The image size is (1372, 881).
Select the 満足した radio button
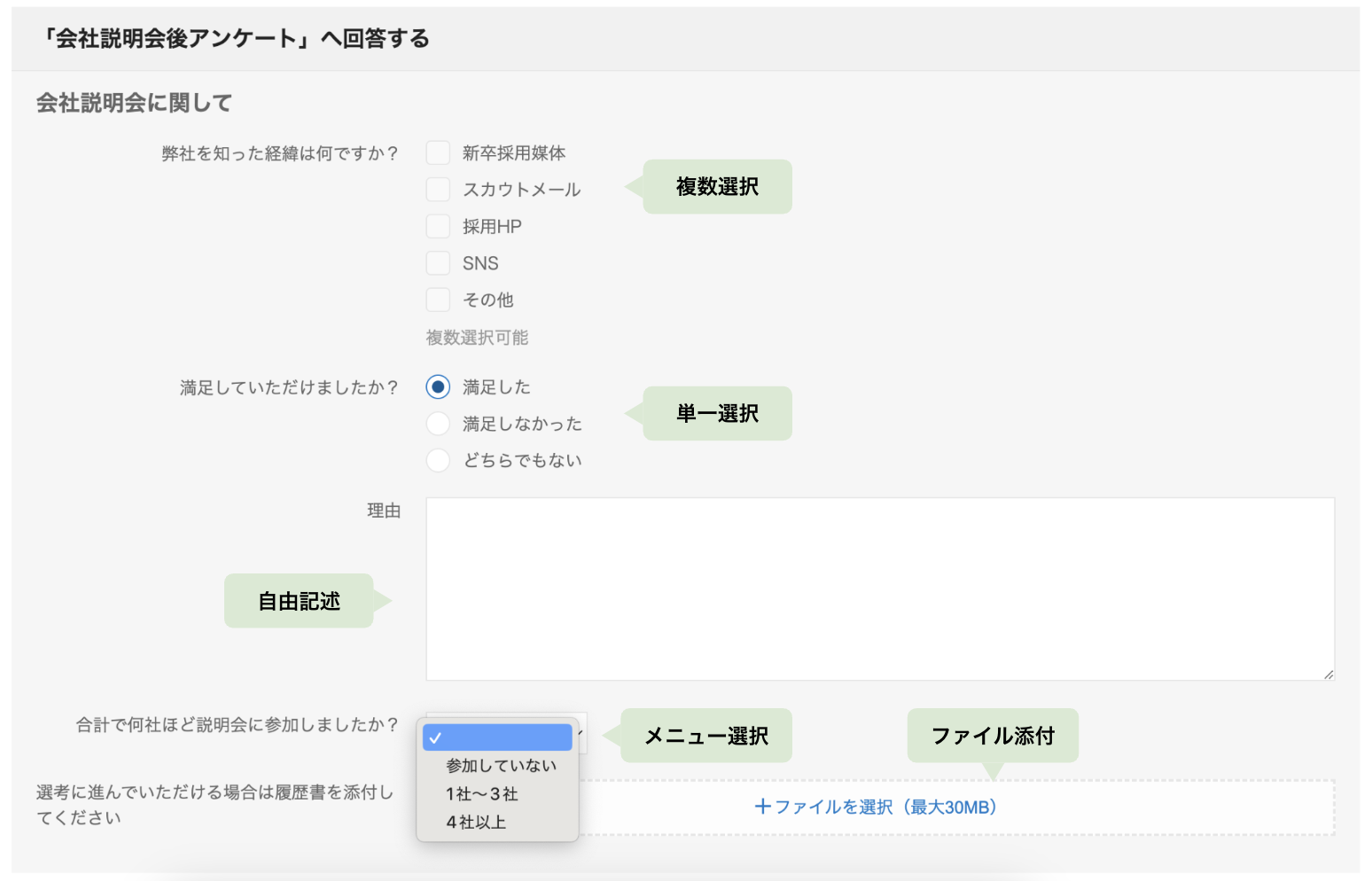point(438,387)
